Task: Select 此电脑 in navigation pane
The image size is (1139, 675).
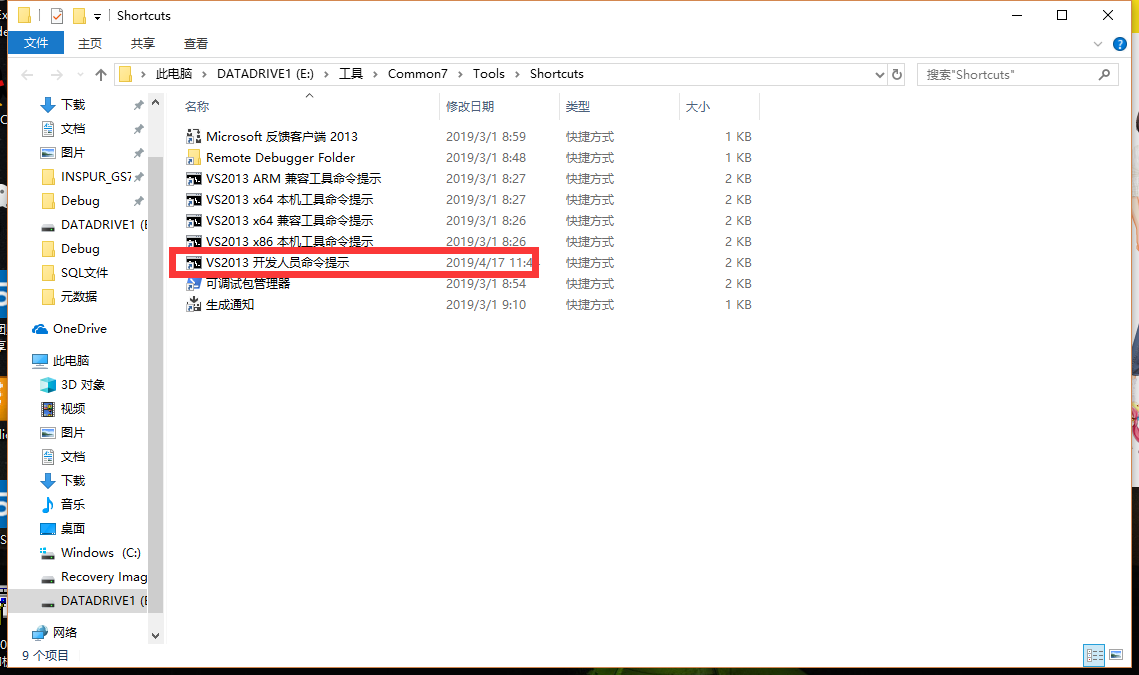Action: [70, 360]
